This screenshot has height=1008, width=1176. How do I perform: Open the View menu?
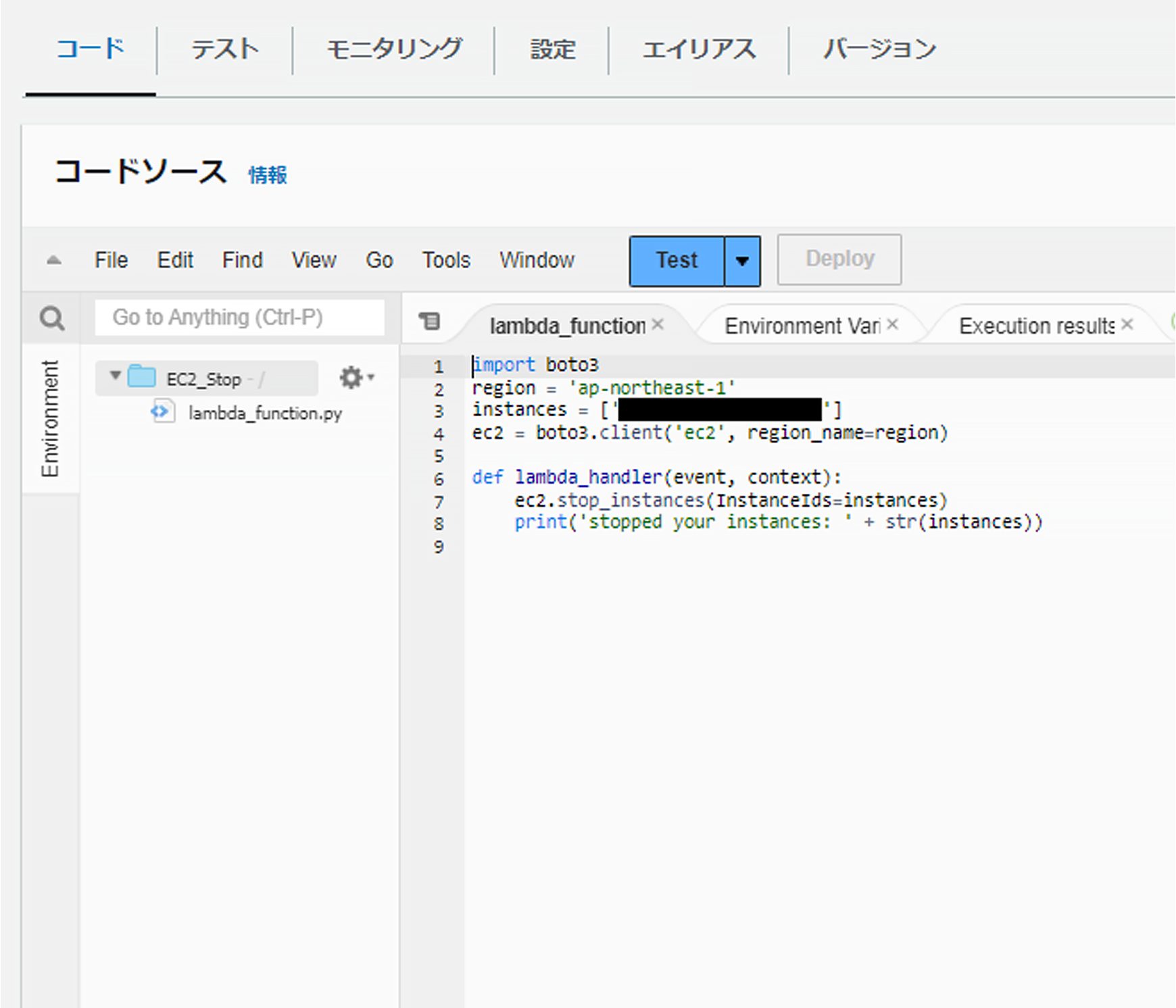(314, 260)
